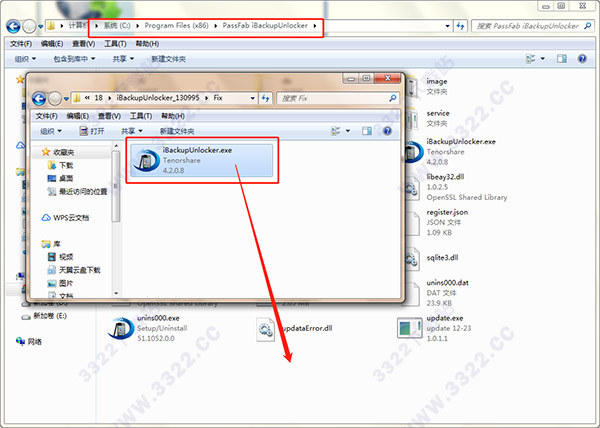
Task: Change view mode icon in Fix window
Action: (x=336, y=131)
